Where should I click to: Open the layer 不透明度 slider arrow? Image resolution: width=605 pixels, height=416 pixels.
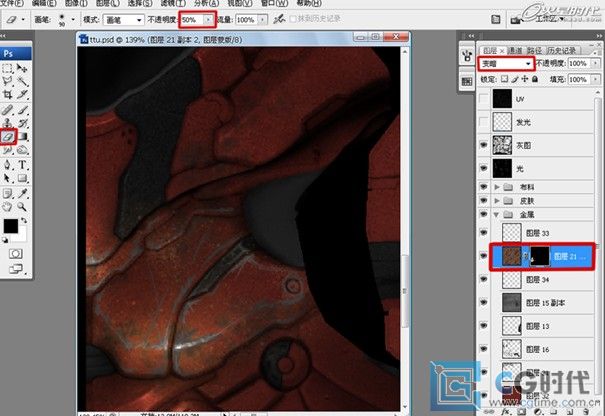[595, 63]
